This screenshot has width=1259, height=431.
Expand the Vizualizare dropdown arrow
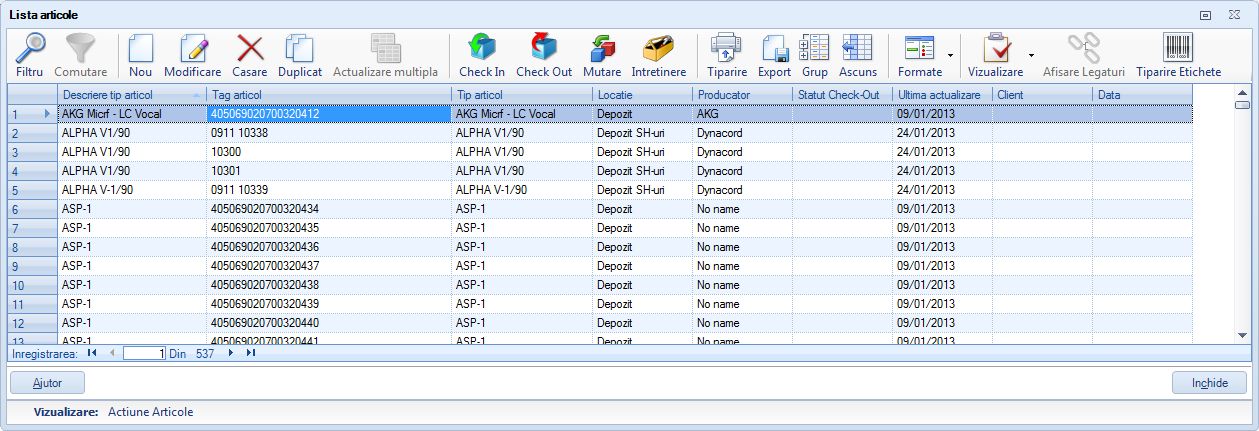point(1031,56)
